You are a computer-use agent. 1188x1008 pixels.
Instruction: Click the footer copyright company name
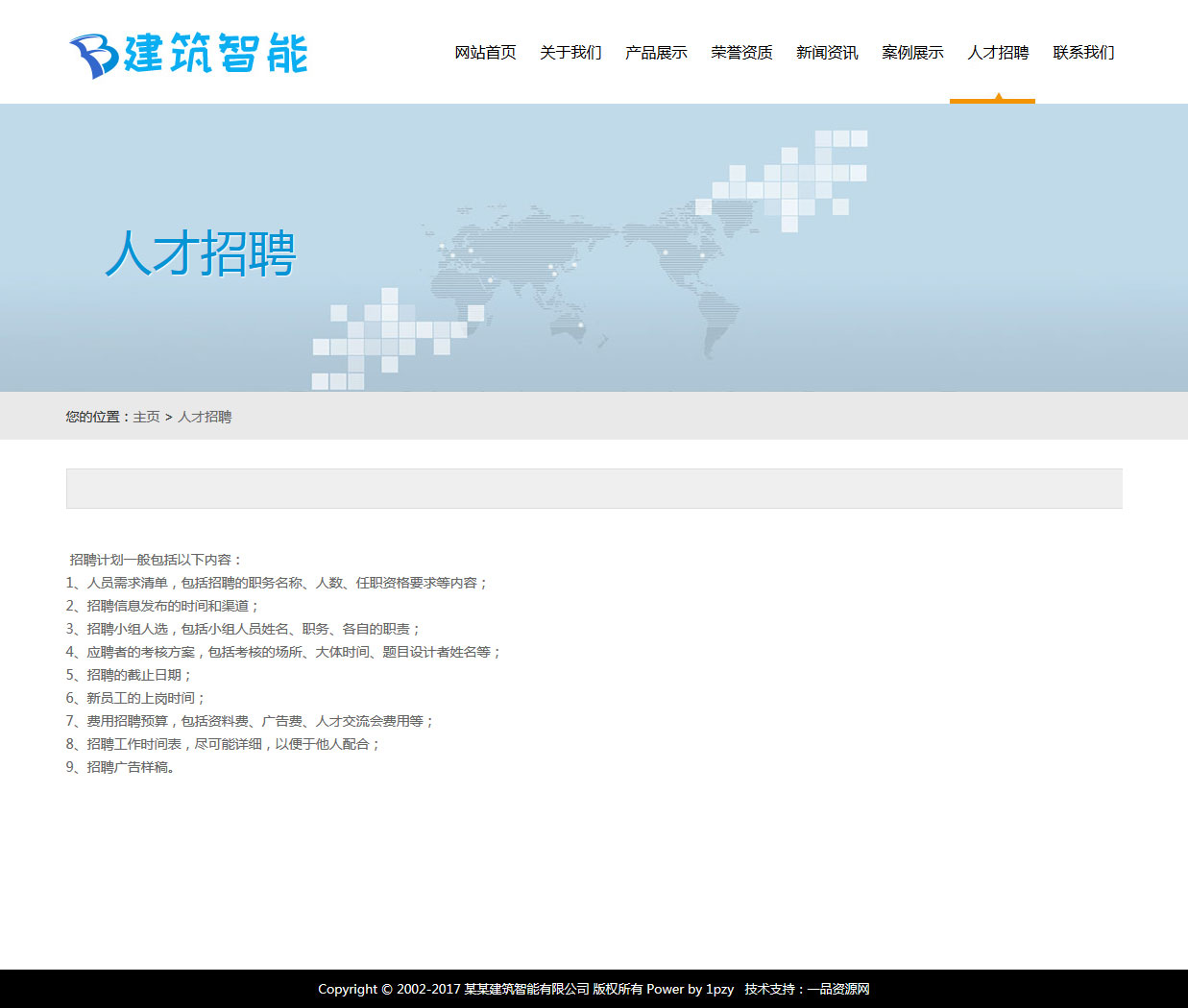pos(526,989)
